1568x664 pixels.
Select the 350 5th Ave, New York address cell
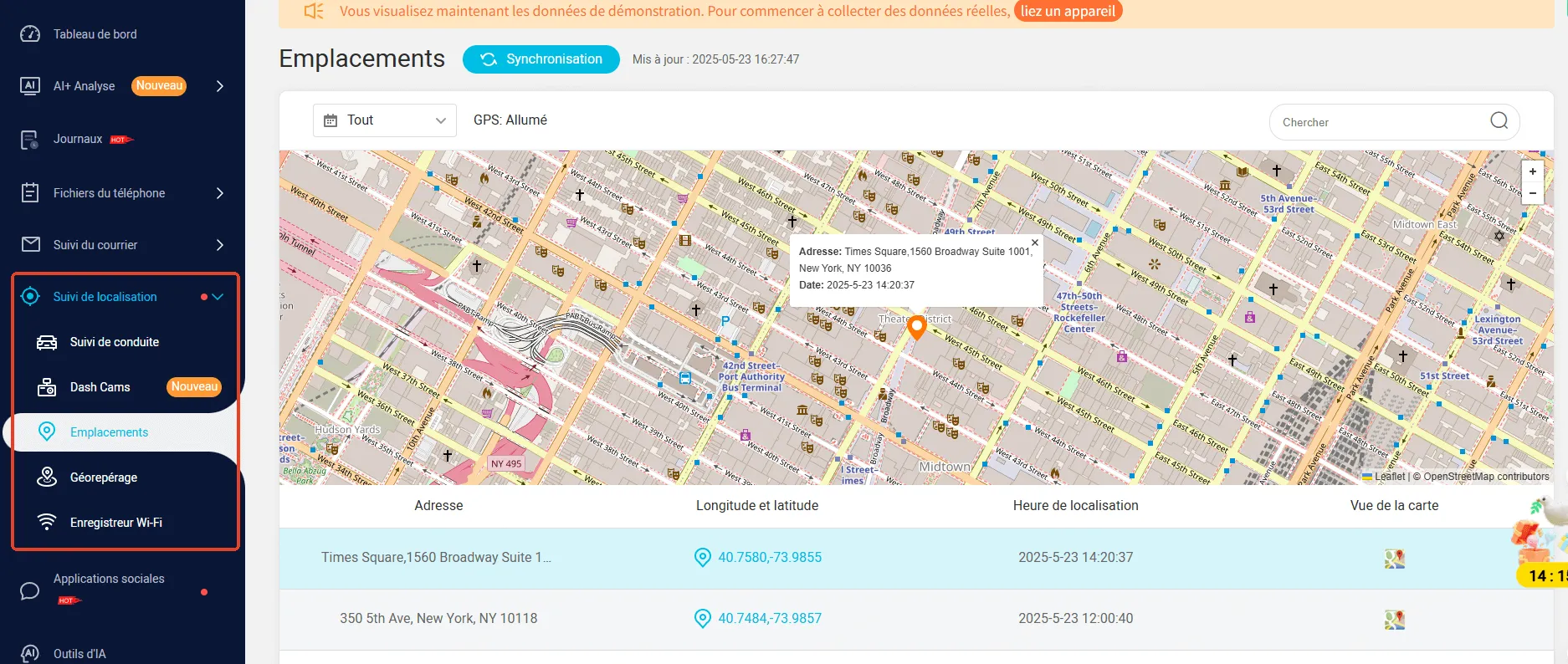coord(438,619)
